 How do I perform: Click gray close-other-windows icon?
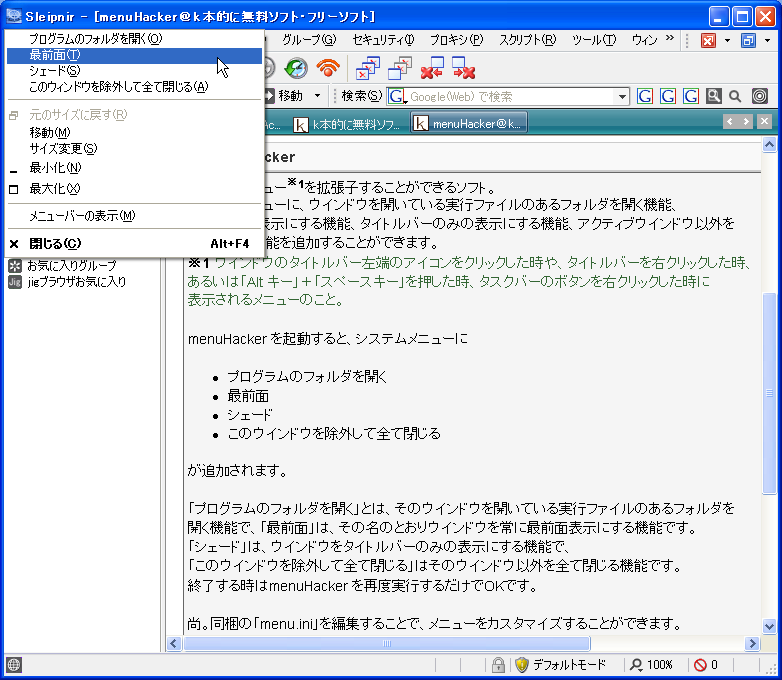coord(400,68)
